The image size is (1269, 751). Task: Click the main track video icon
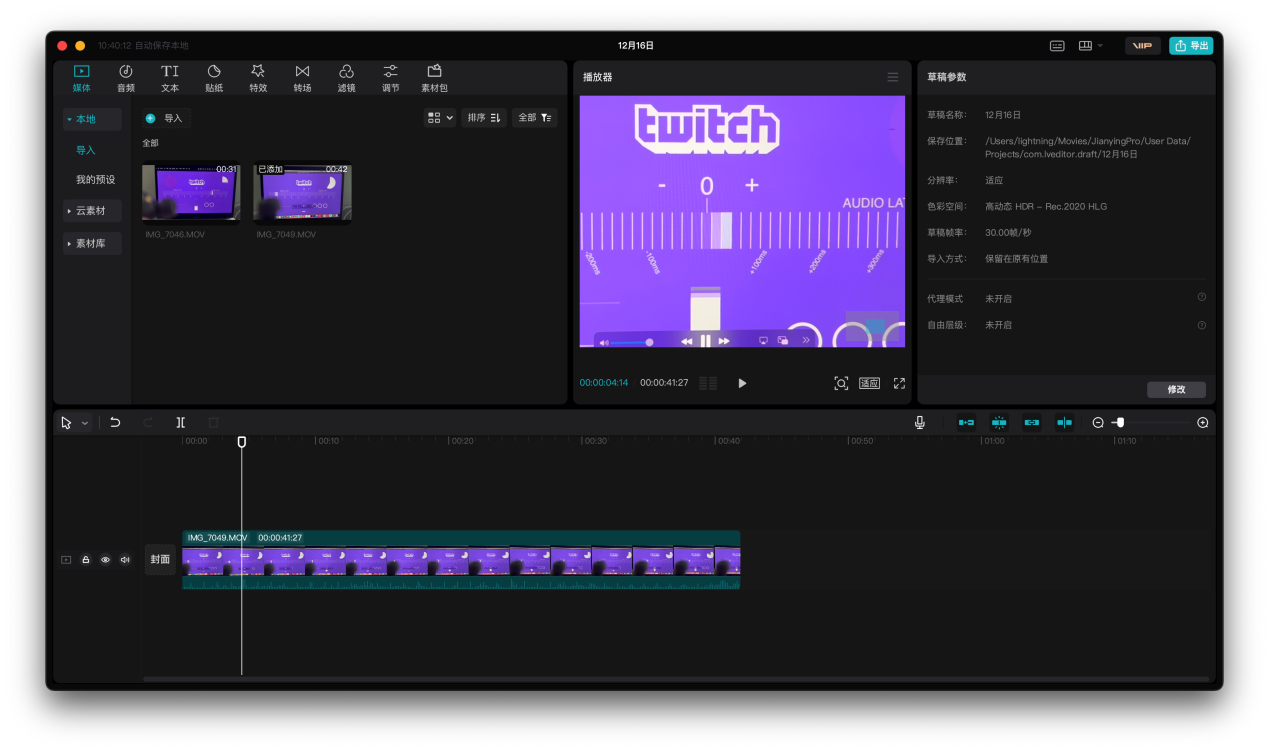(66, 560)
